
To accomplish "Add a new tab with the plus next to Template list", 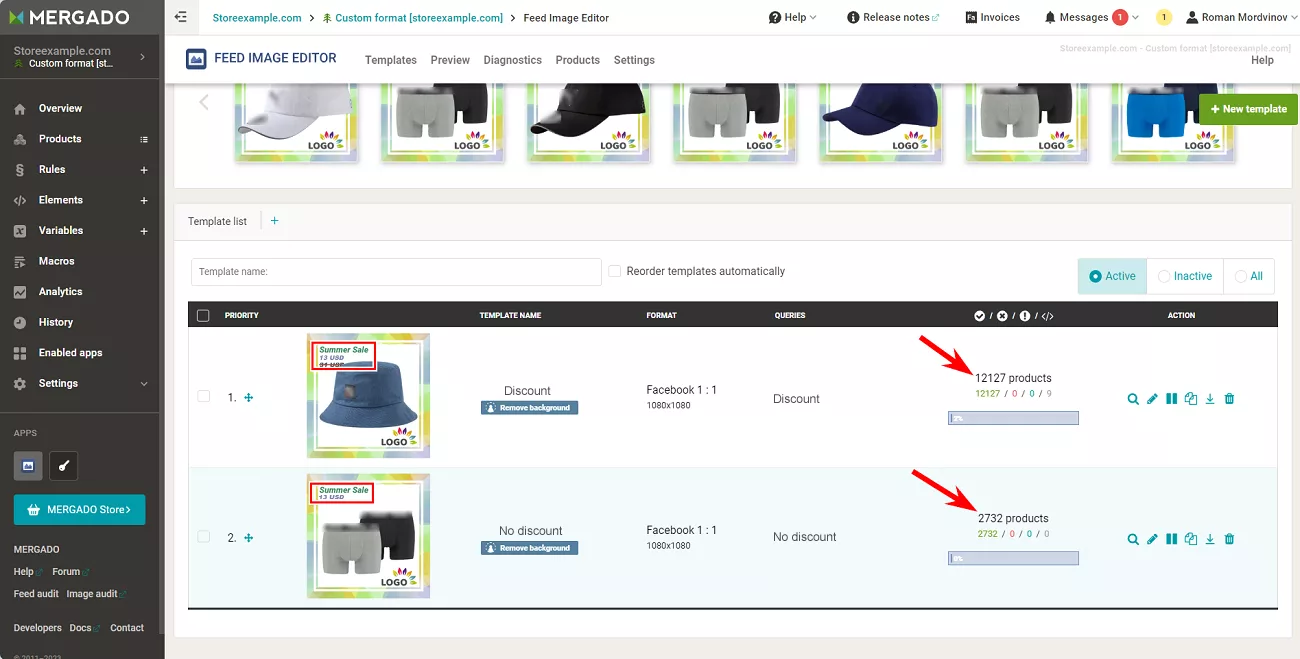I will pos(275,221).
